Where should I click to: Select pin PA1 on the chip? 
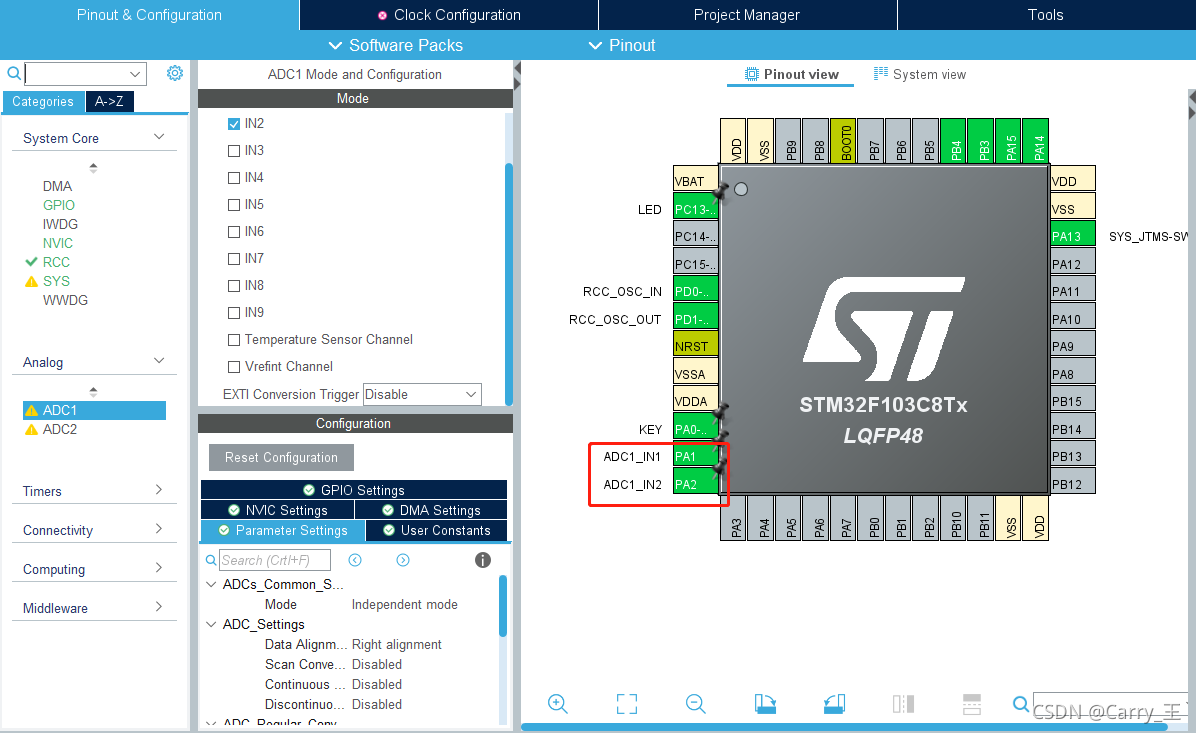tap(695, 456)
